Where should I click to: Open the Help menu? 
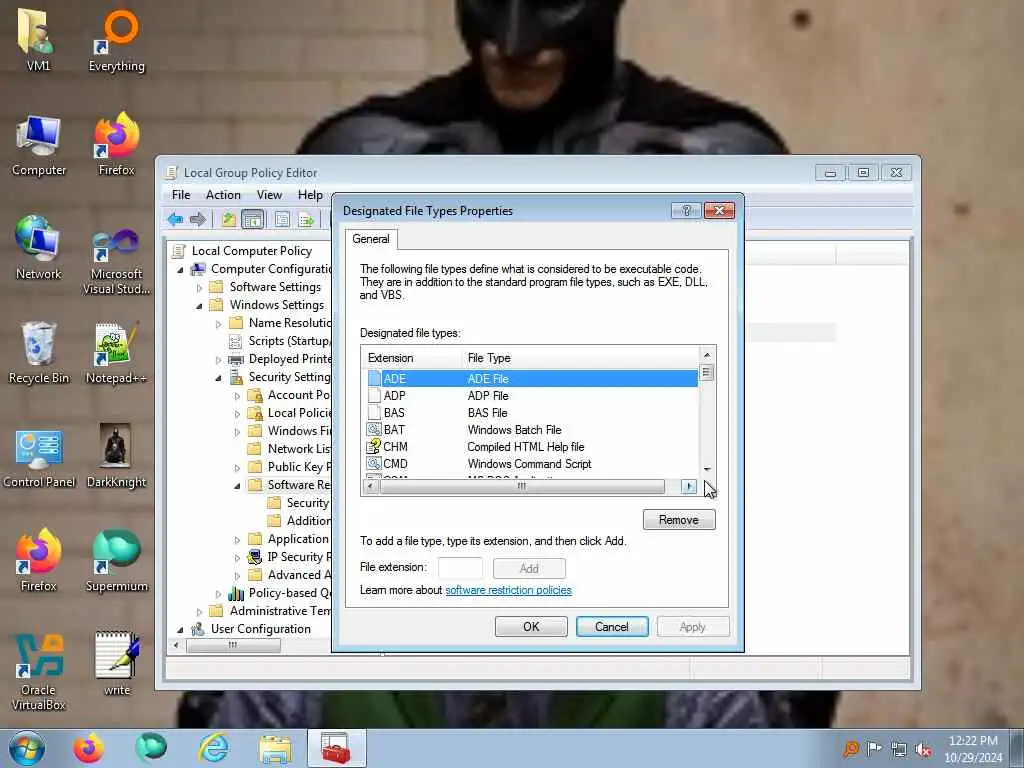click(310, 195)
